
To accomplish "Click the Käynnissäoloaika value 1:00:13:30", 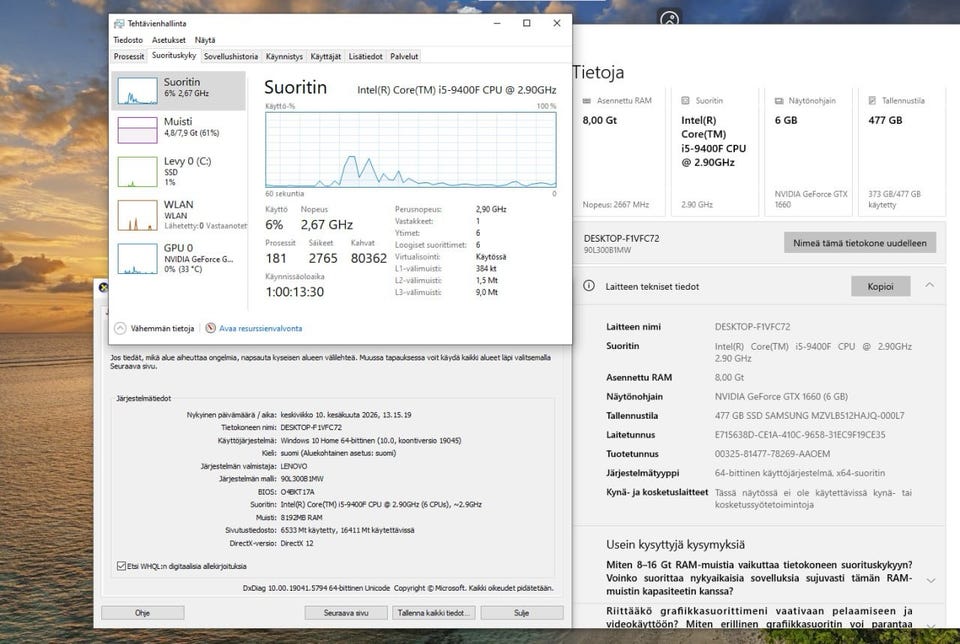I will 294,292.
